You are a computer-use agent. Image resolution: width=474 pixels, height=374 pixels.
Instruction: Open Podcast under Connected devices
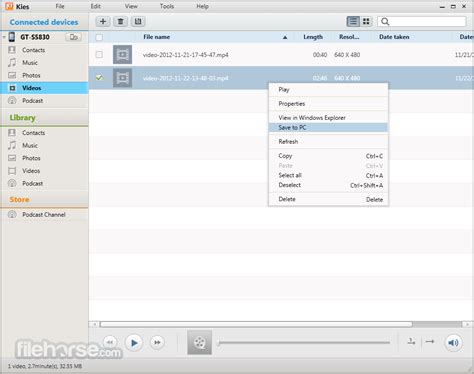coord(32,101)
